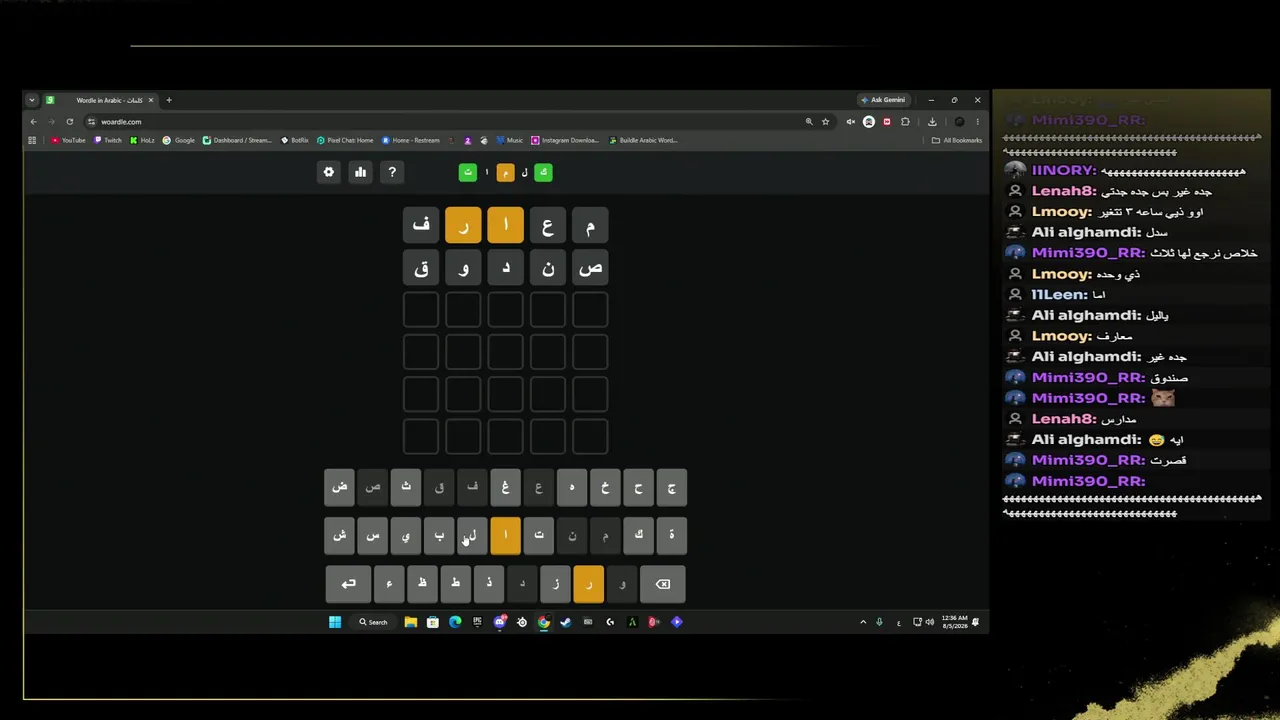Open the Pixel Chat: Home bookmark

pyautogui.click(x=345, y=140)
